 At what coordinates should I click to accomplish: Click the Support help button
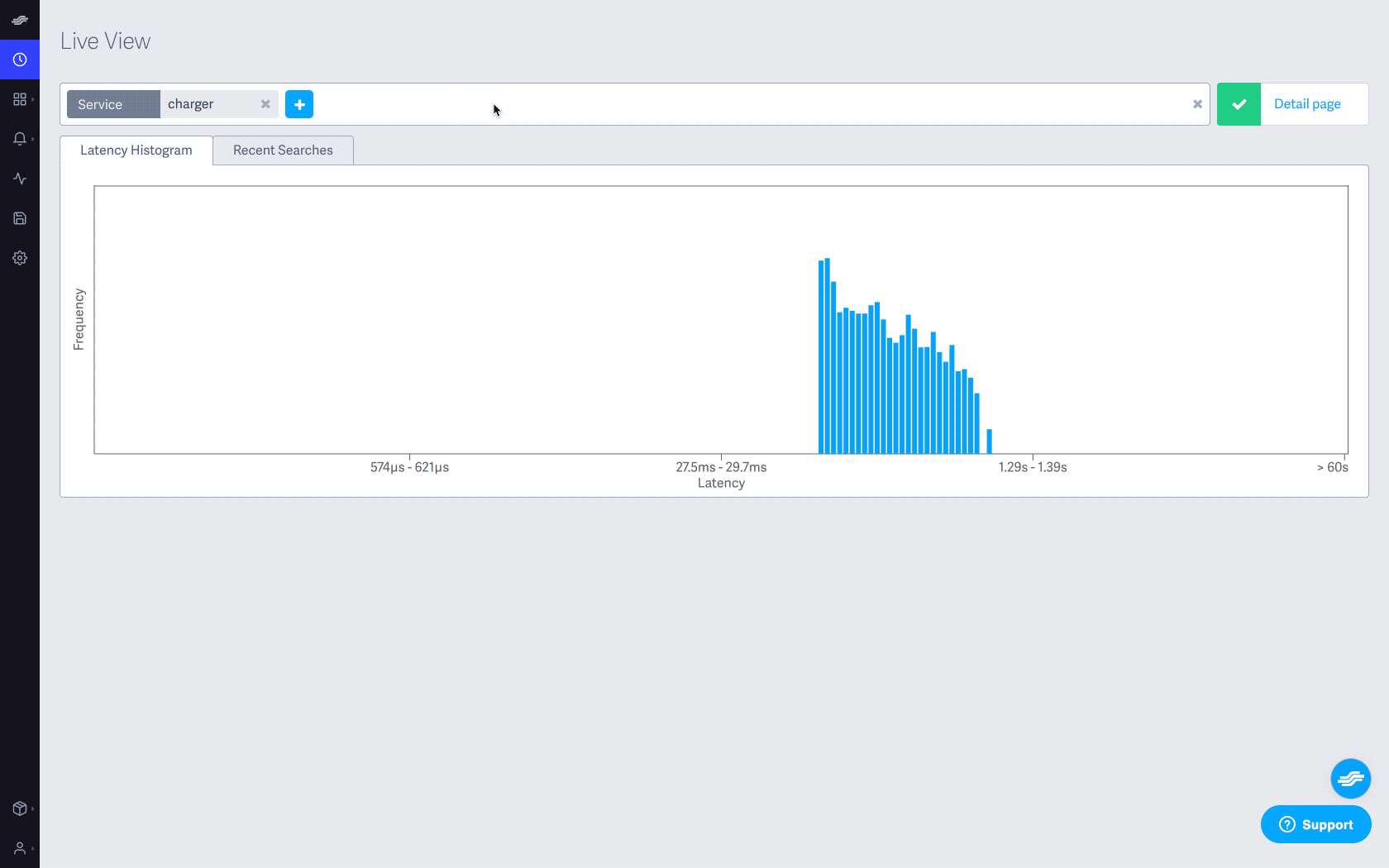click(x=1316, y=824)
